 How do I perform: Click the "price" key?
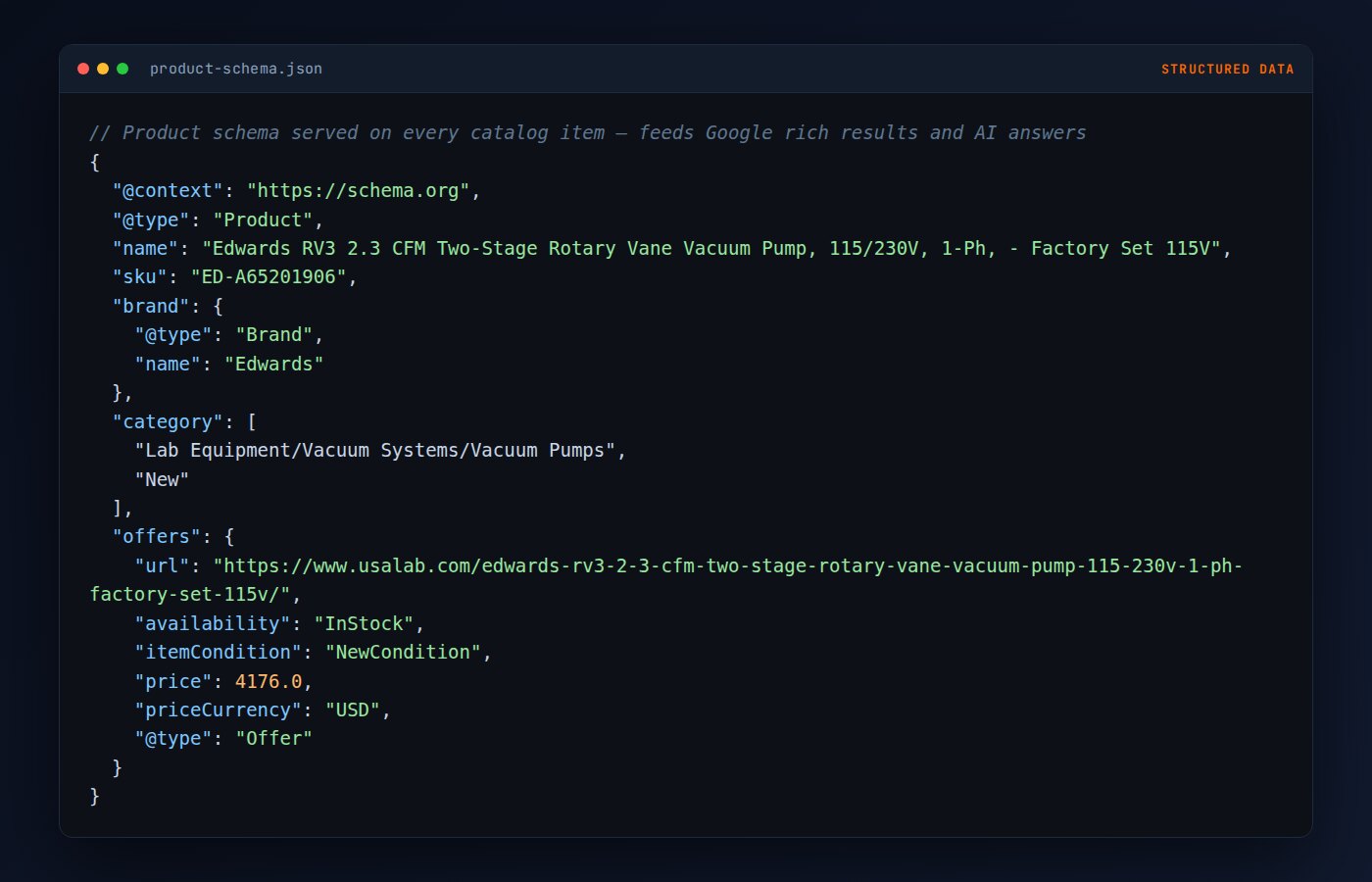pyautogui.click(x=173, y=681)
